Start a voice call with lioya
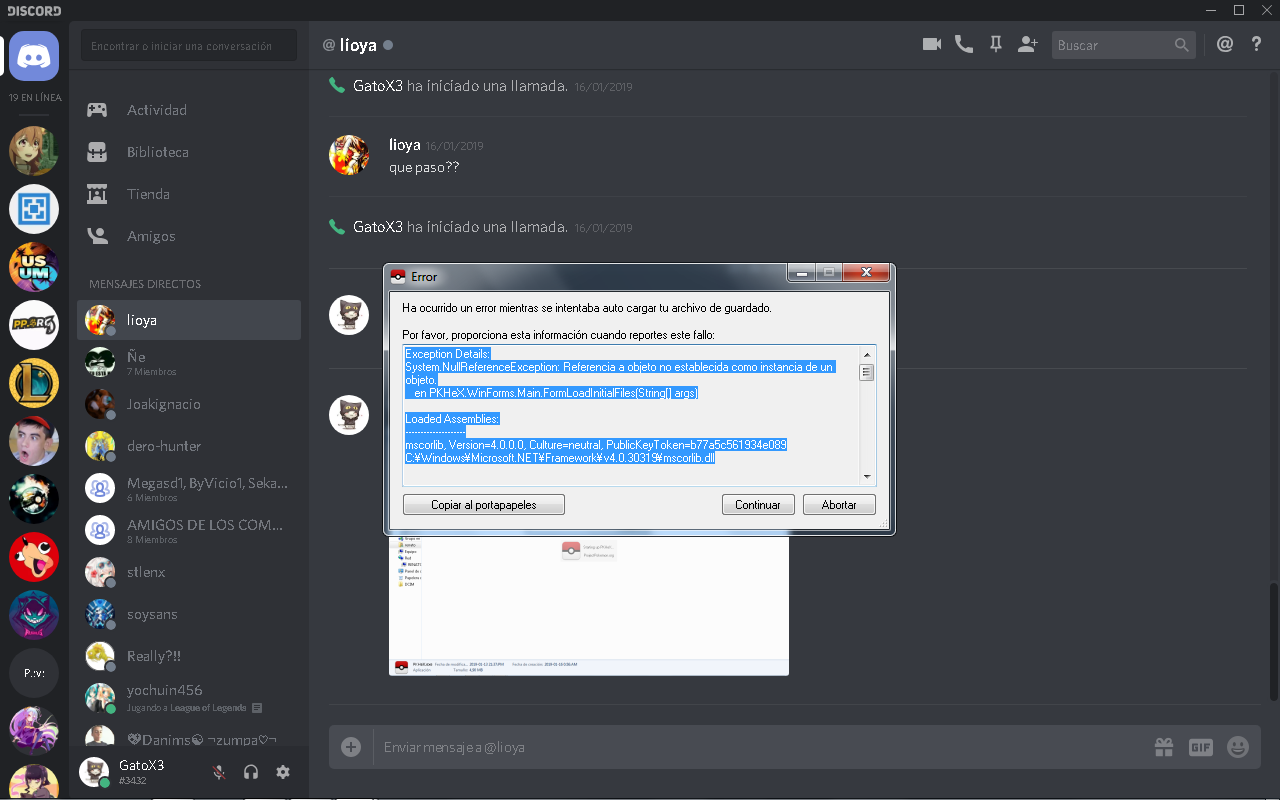1280x800 pixels. tap(964, 45)
